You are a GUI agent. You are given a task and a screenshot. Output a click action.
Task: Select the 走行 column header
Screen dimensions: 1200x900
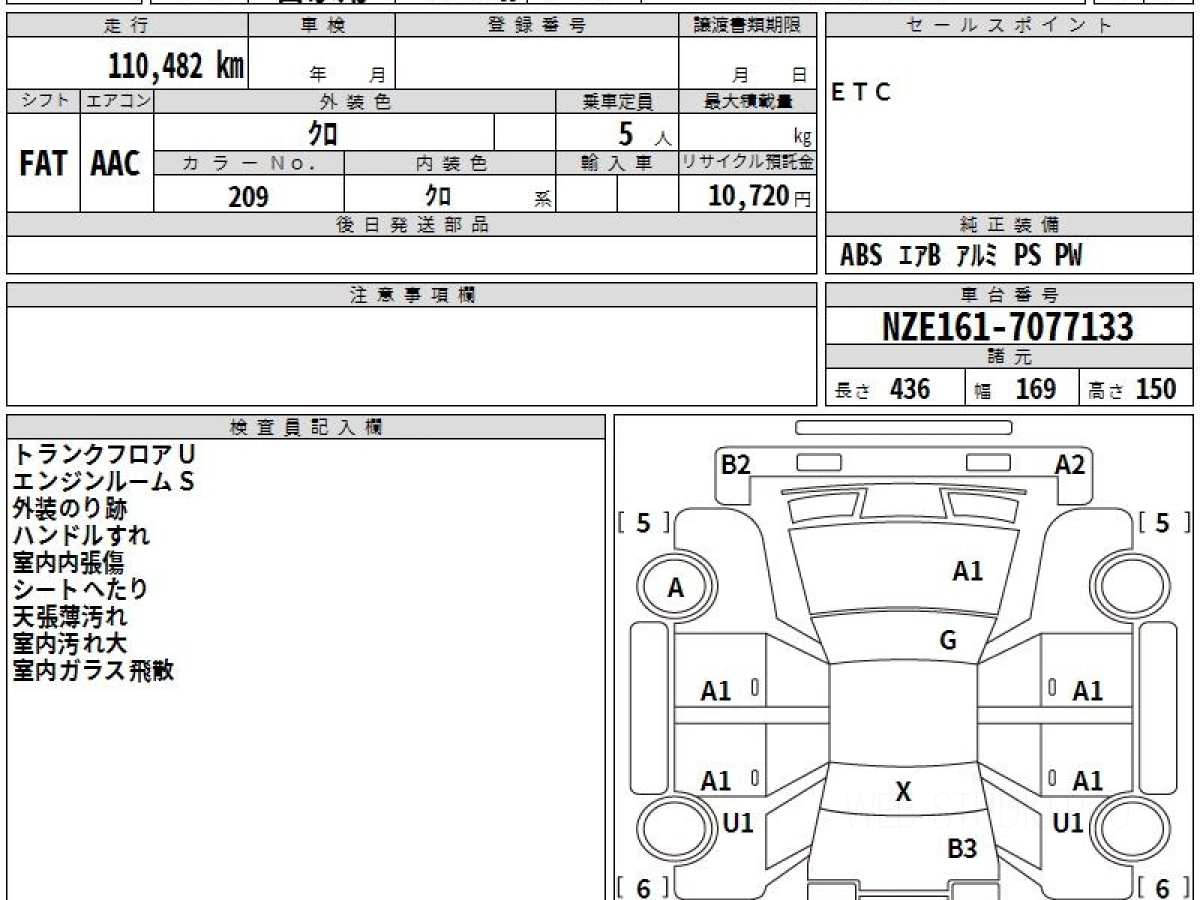127,26
